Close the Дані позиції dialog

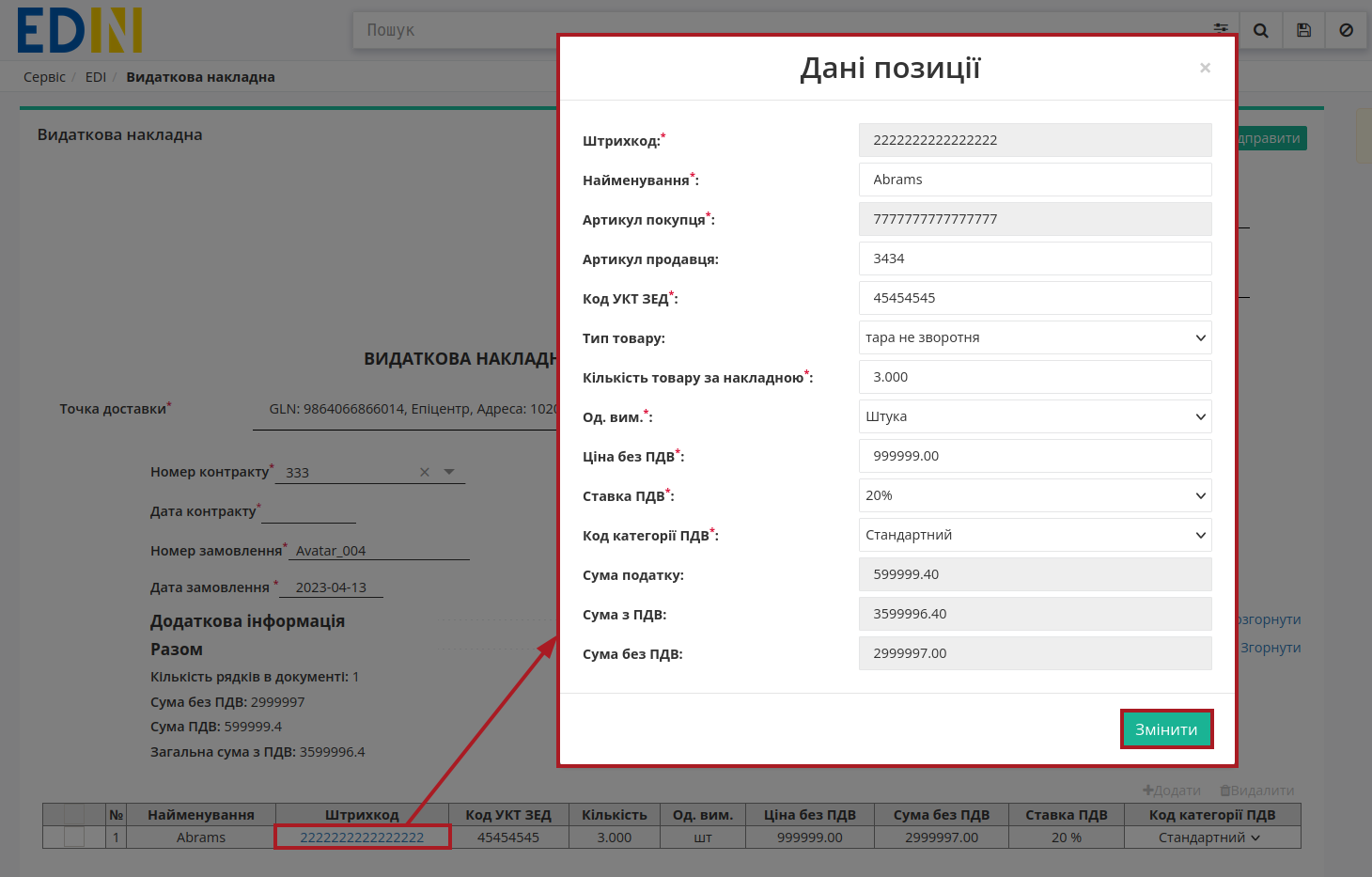click(1205, 68)
